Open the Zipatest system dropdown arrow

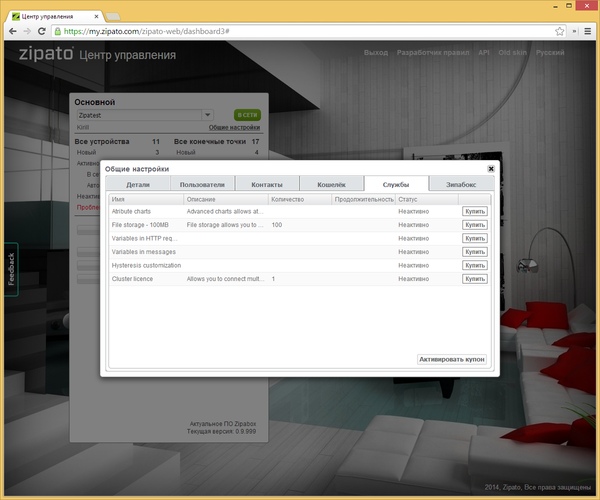[x=207, y=115]
